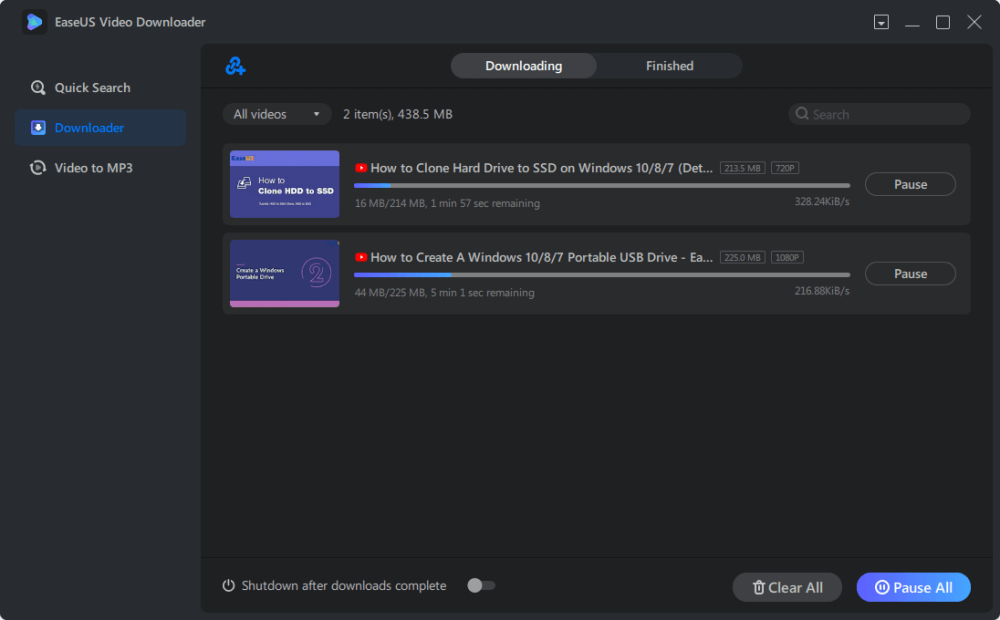Click the YouTube icon on Portable USB Drive video
Viewport: 1000px width, 620px height.
(361, 257)
